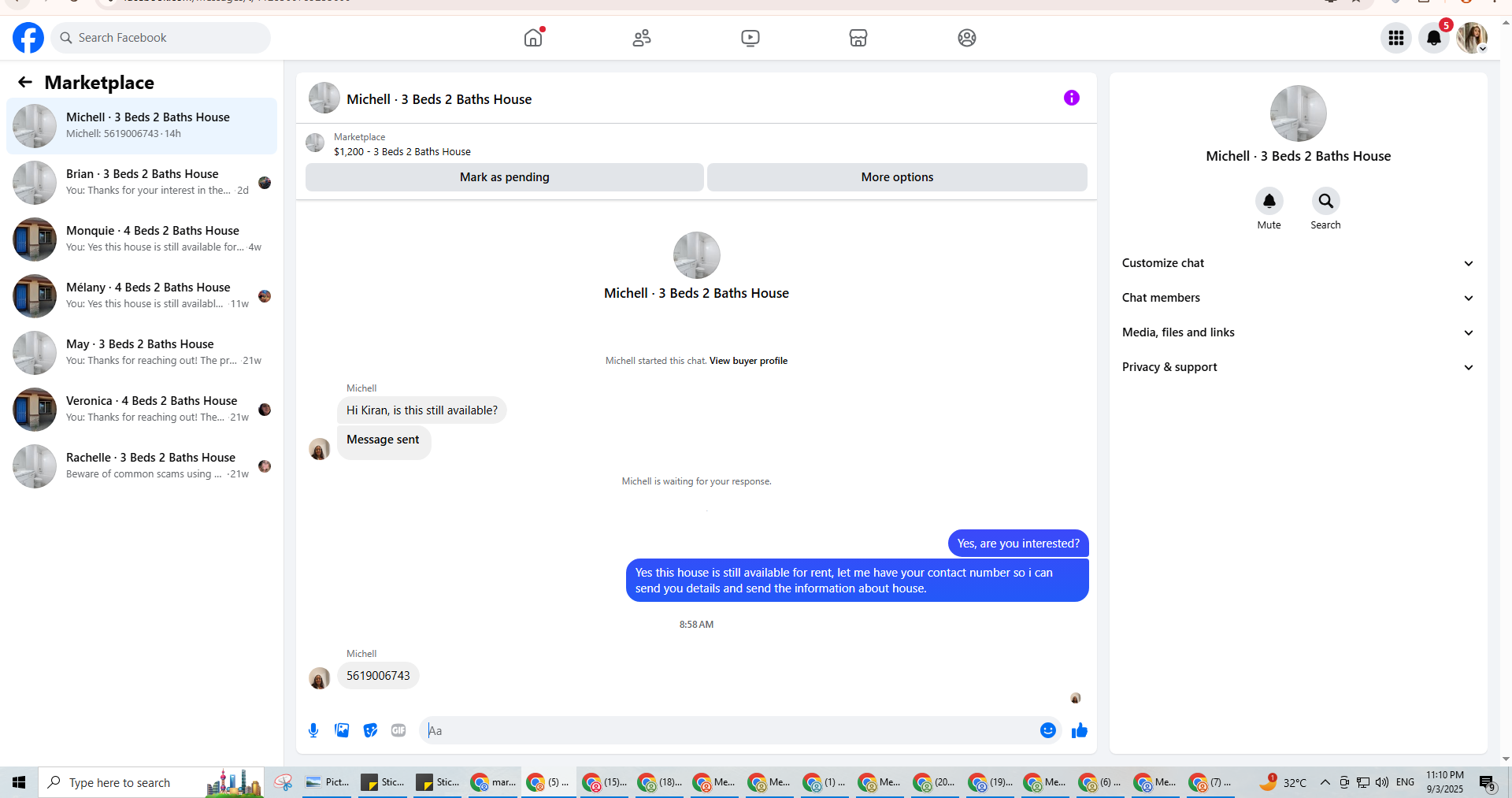Open the Mélany 4 Beds 2 Baths conversation

coord(142,296)
